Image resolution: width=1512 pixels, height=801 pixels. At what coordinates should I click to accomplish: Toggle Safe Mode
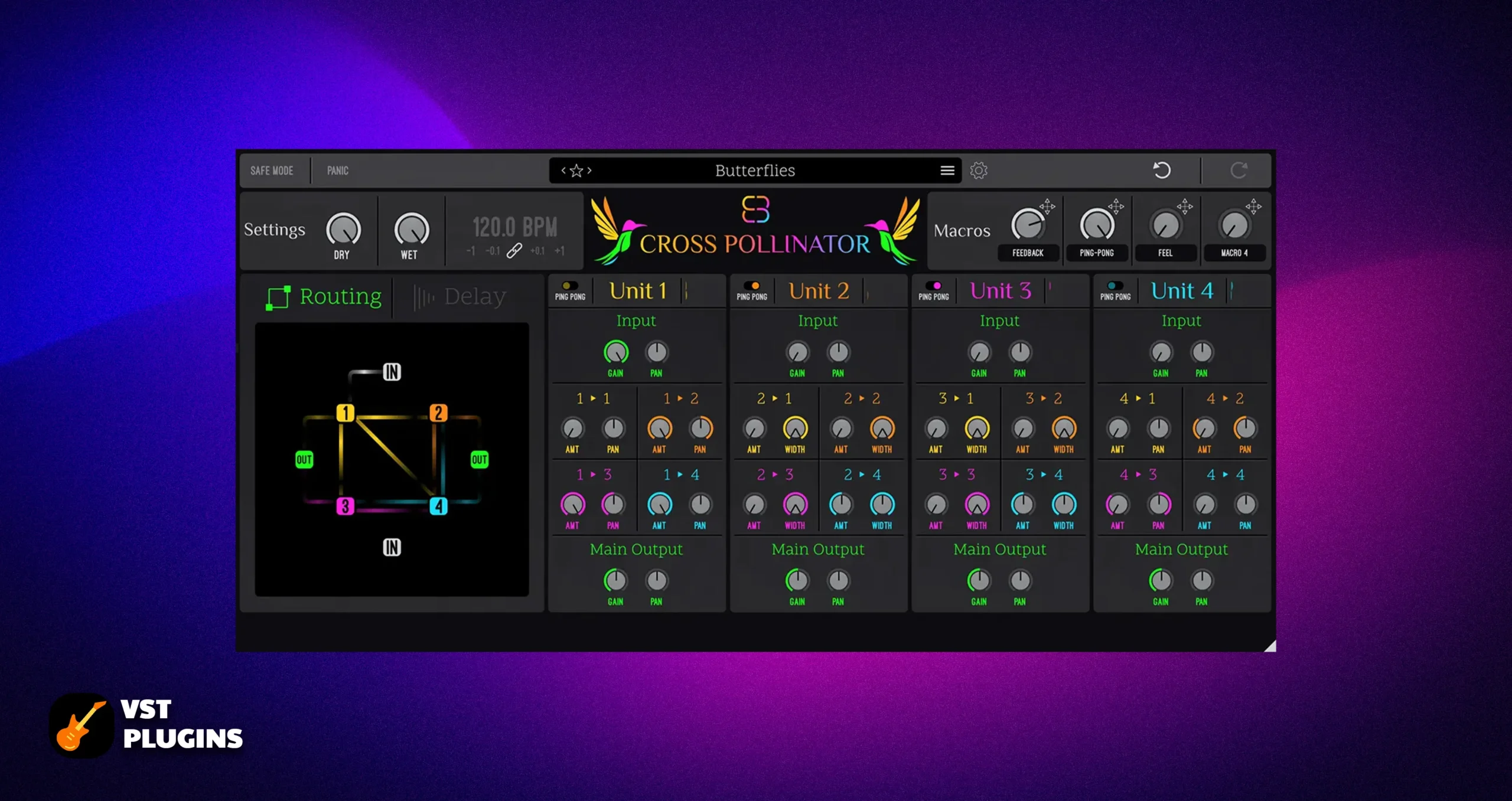point(272,171)
